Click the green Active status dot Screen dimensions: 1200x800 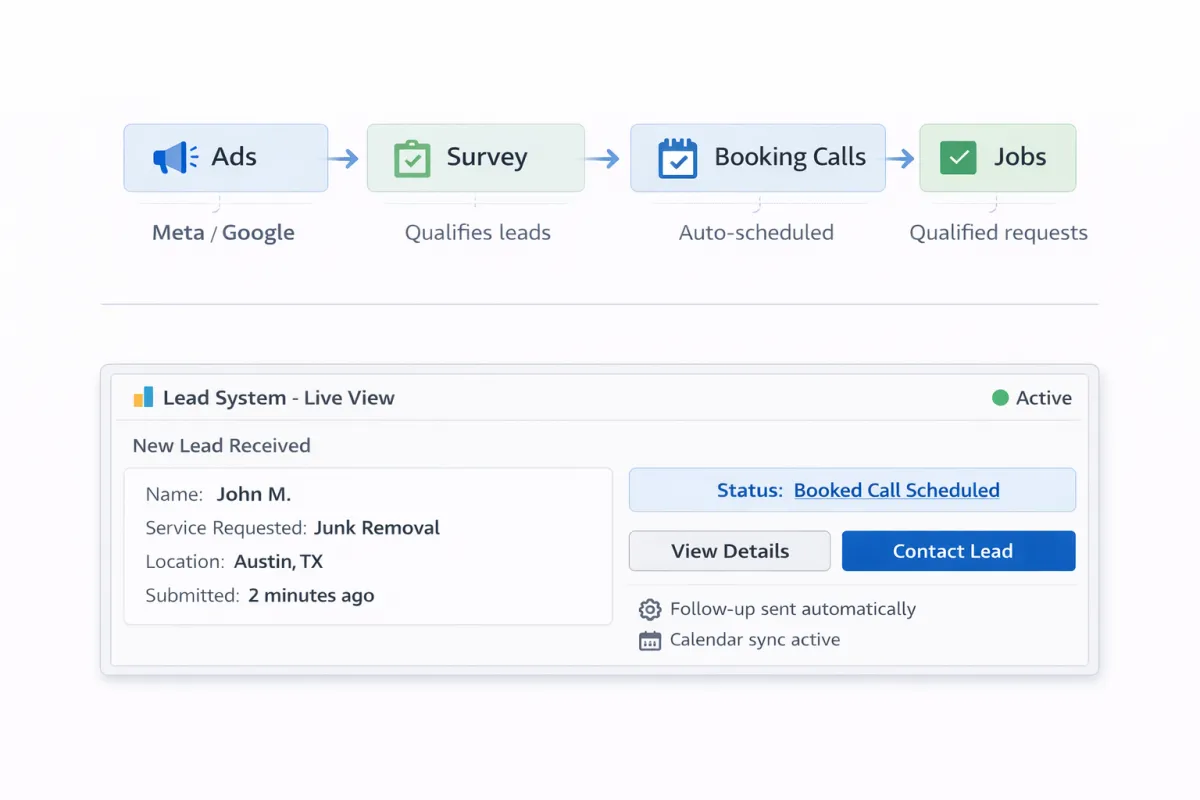(x=1000, y=398)
